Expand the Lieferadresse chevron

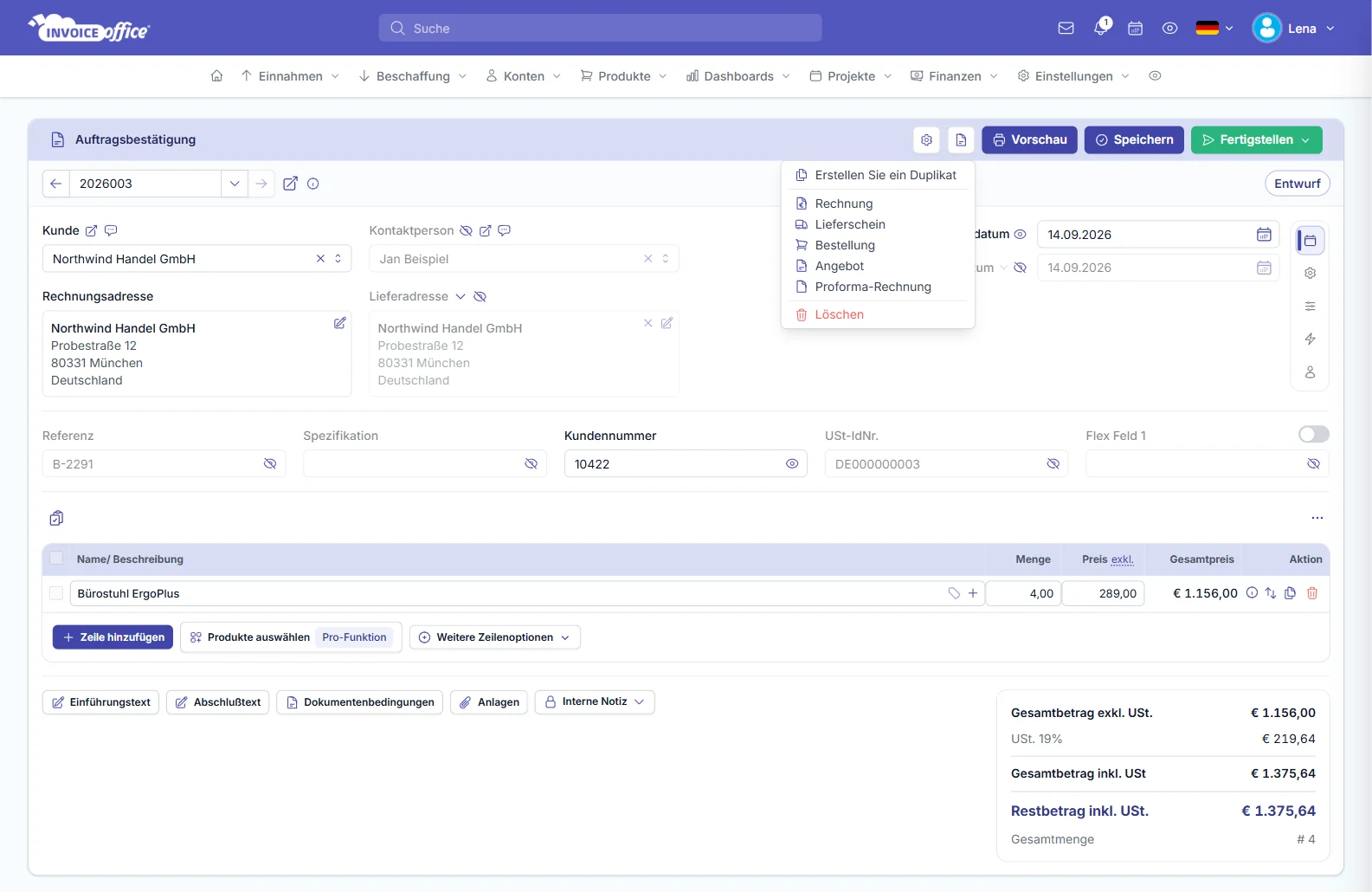[461, 296]
